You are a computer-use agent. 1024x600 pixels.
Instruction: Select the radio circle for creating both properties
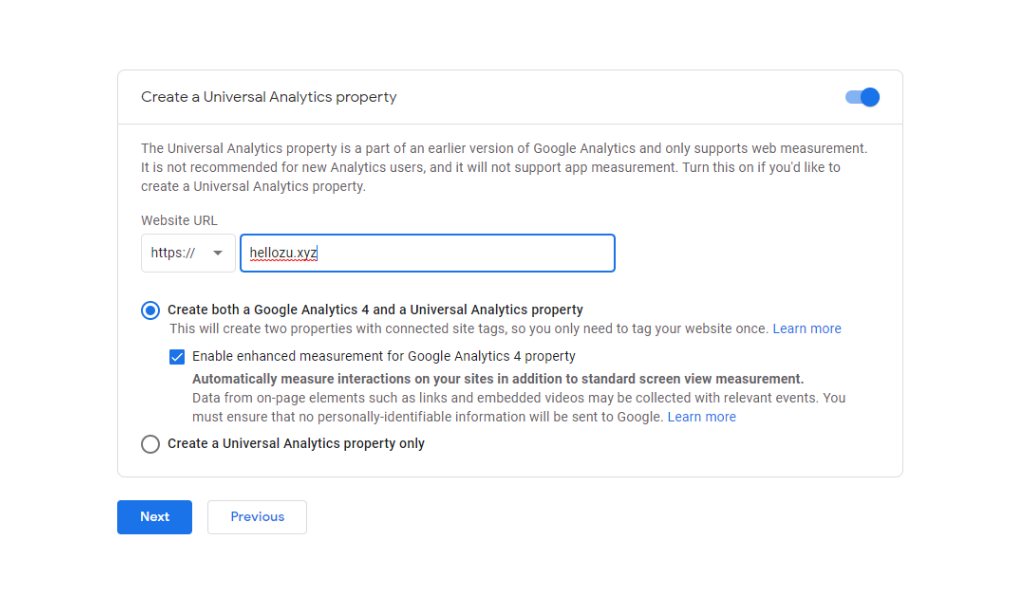[x=150, y=310]
